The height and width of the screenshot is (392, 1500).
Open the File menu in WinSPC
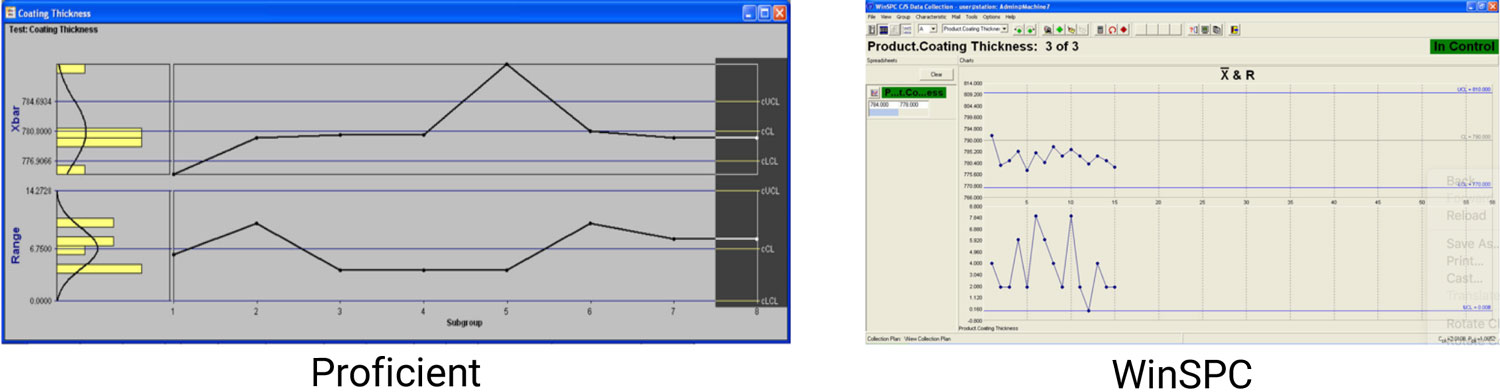coord(871,17)
